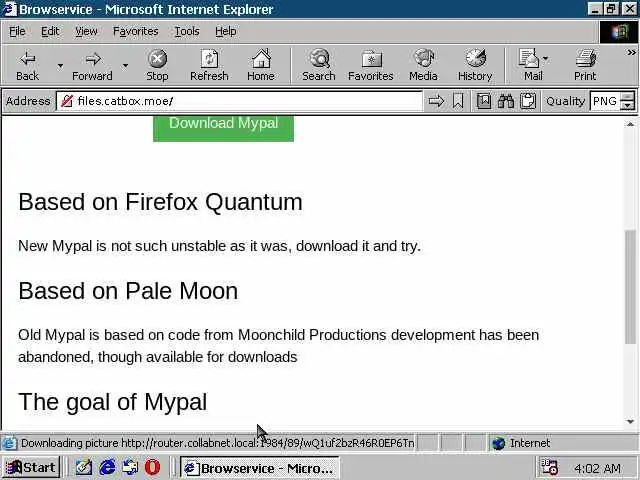
Task: Open the View menu
Action: coord(86,31)
